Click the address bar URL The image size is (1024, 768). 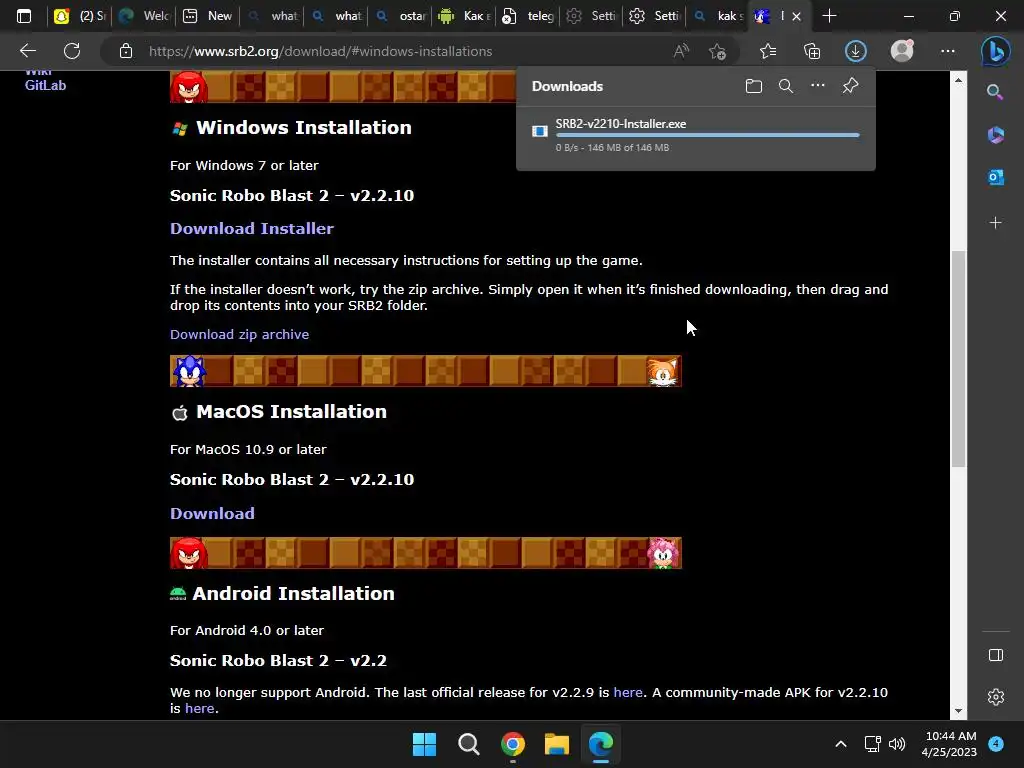(320, 51)
